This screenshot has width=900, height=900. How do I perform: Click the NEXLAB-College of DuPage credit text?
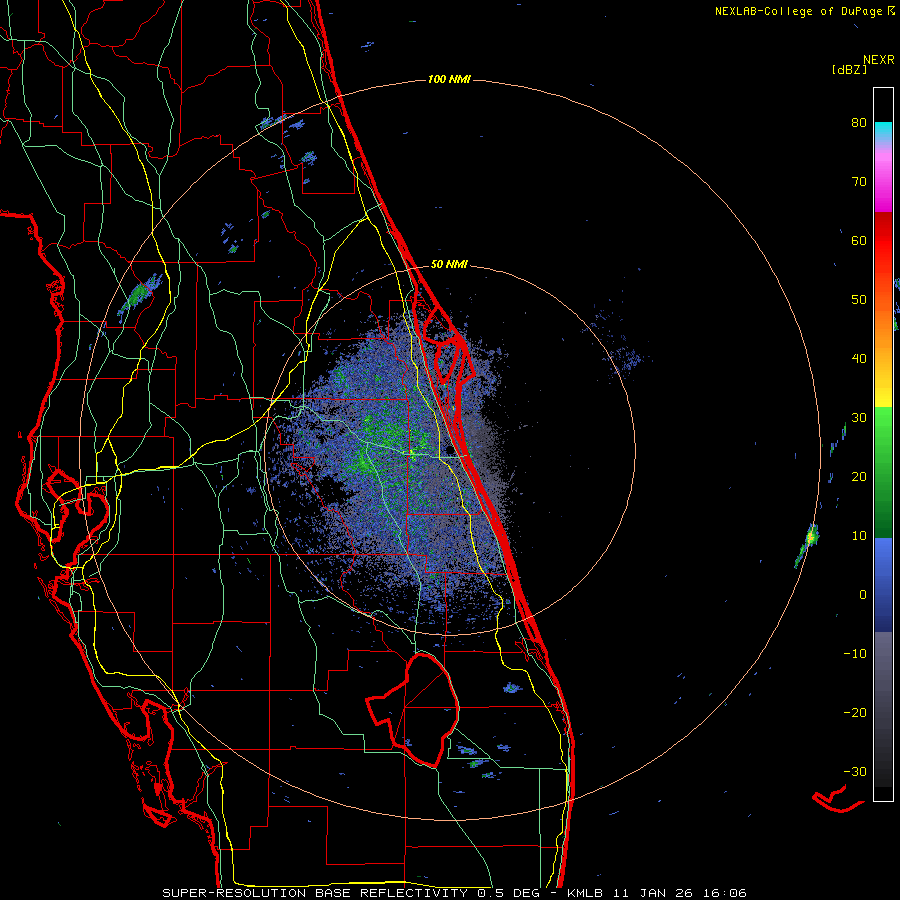tap(799, 11)
